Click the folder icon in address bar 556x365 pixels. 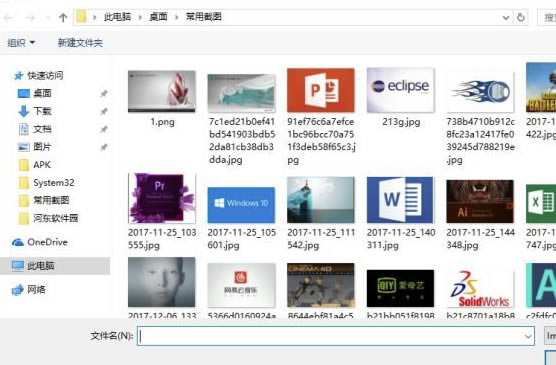pyautogui.click(x=82, y=17)
